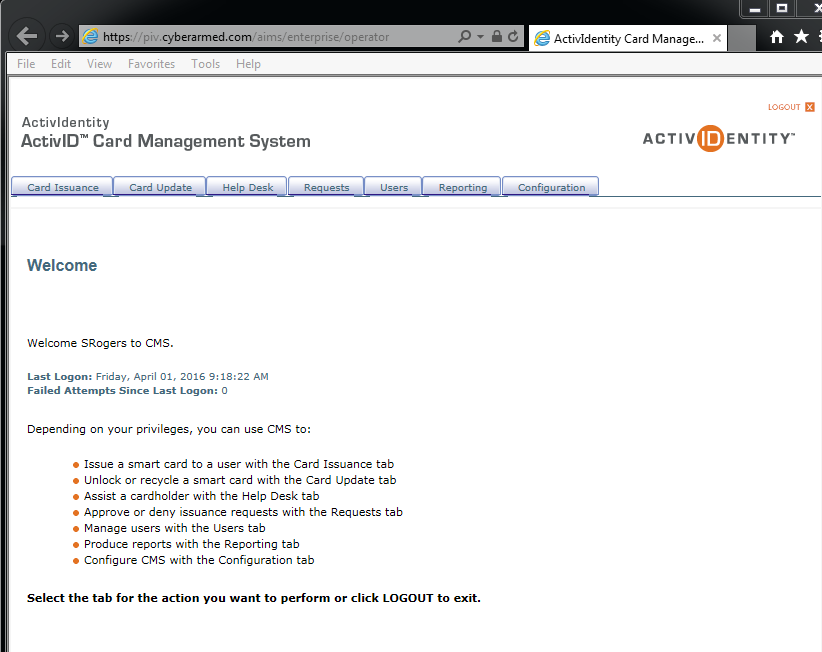
Task: Click 'Configure CMS with the Configuration tab' bullet
Action: (x=199, y=560)
